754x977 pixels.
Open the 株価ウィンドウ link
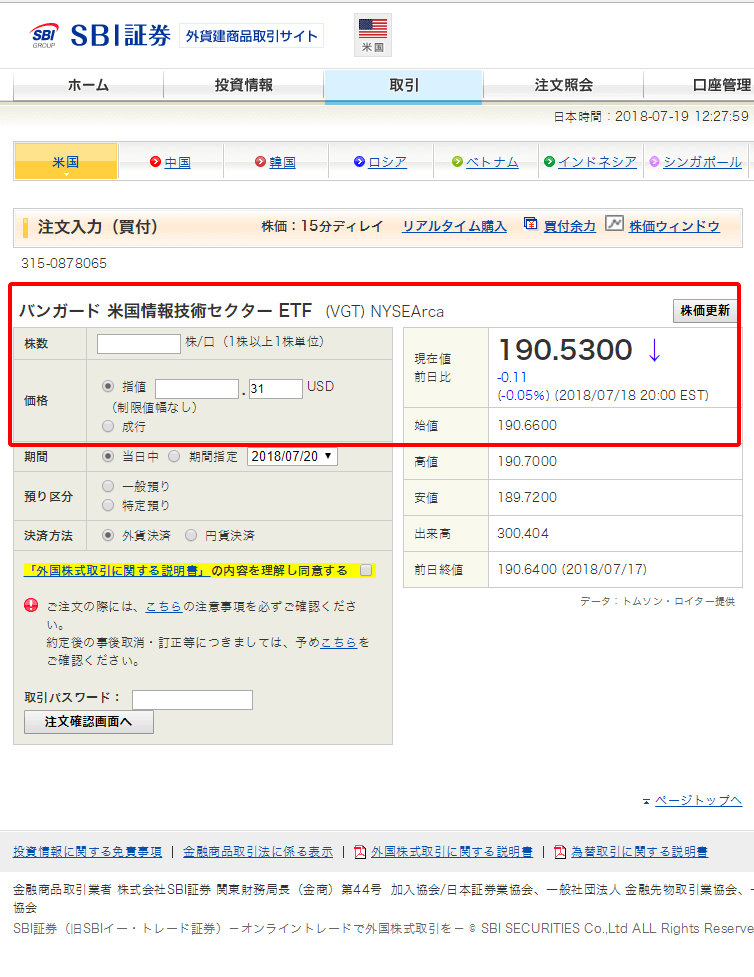pos(674,227)
